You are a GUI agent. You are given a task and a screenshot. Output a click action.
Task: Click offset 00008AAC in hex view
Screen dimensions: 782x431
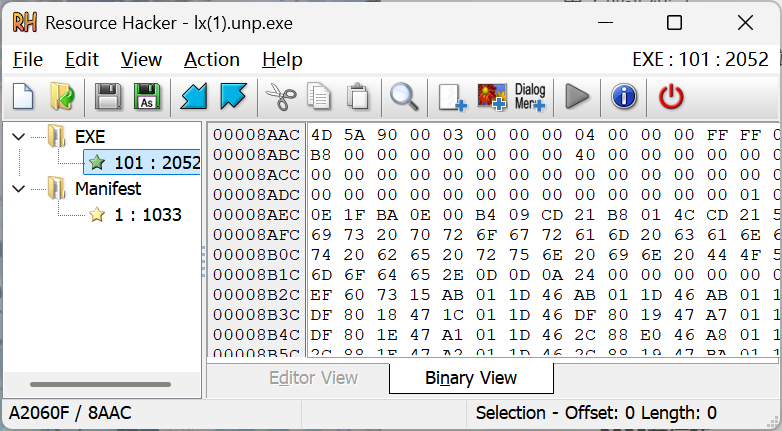(x=256, y=135)
